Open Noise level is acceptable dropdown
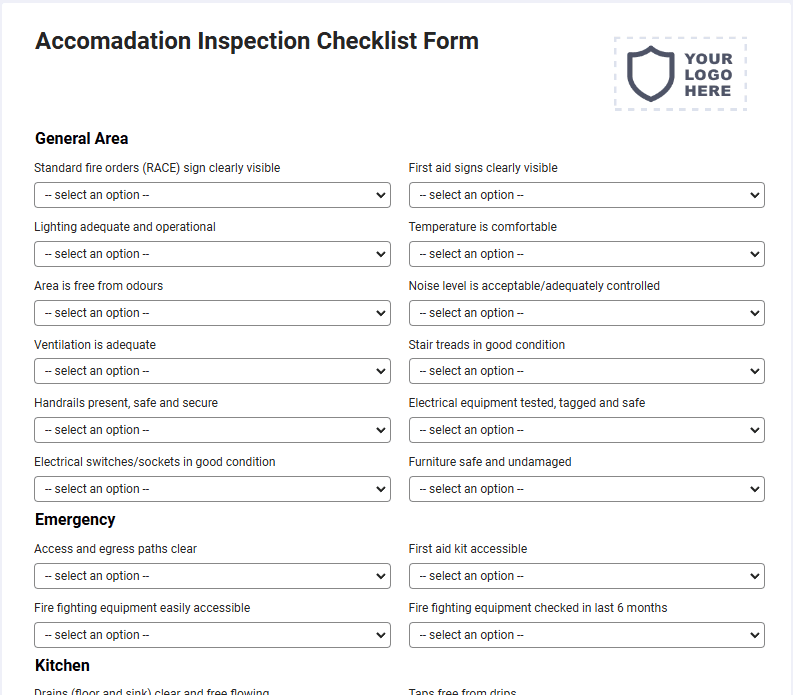 tap(587, 313)
